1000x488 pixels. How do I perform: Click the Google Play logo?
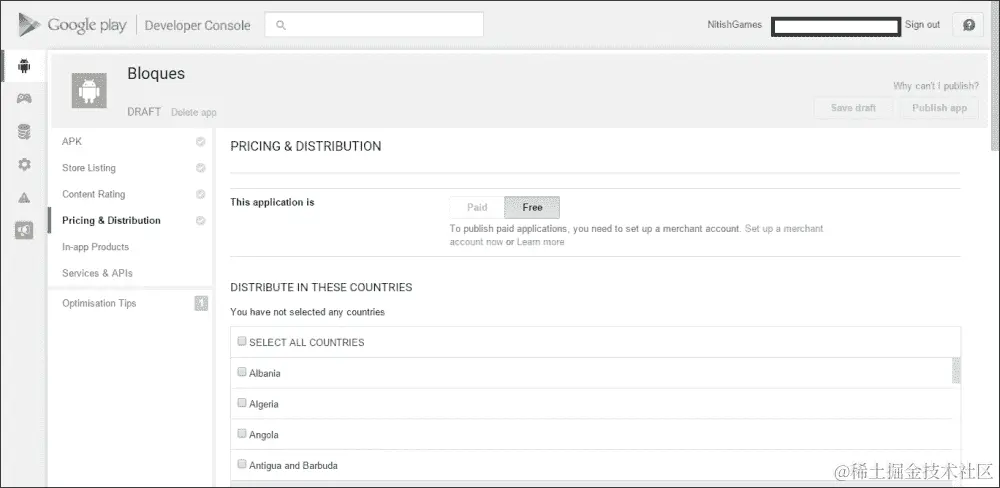click(73, 25)
